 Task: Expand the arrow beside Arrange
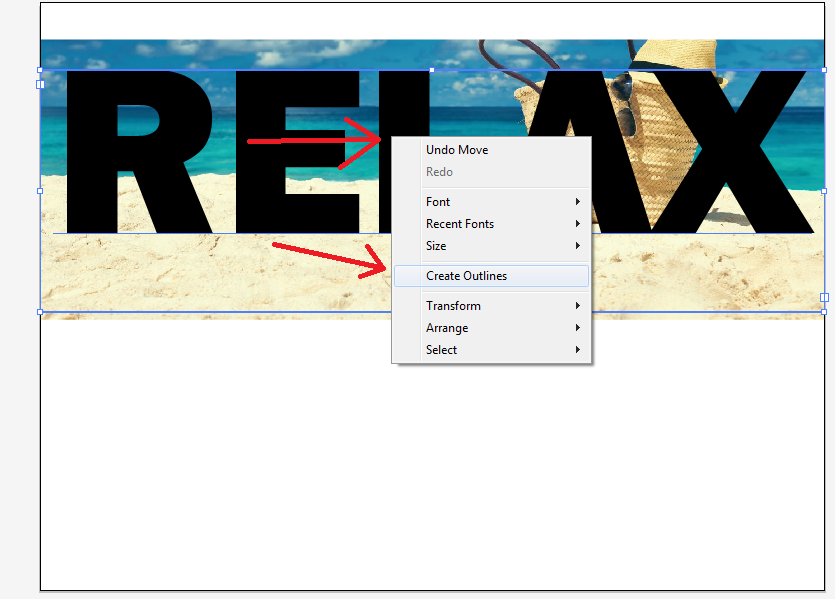click(577, 327)
